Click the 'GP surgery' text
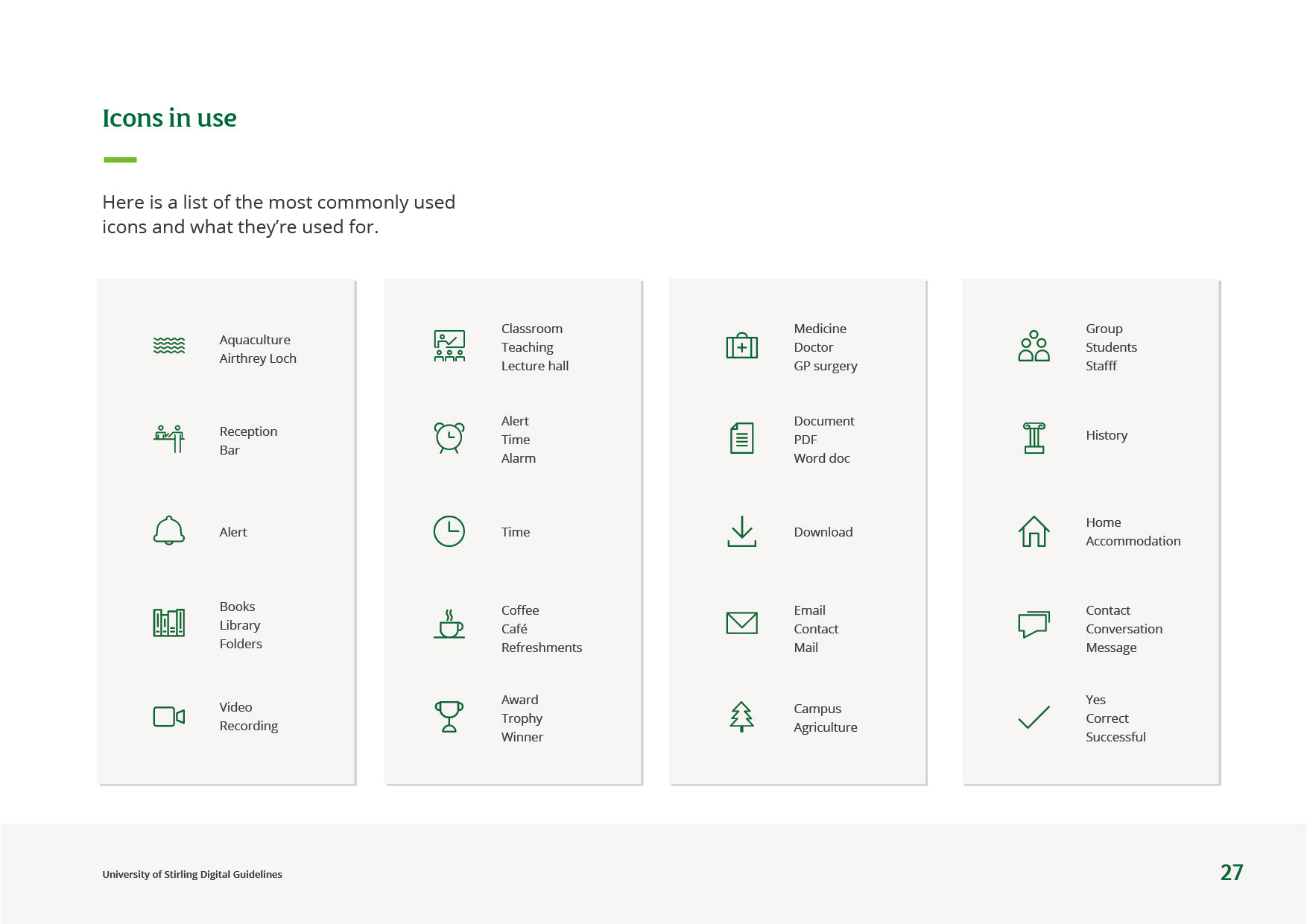 tap(826, 366)
